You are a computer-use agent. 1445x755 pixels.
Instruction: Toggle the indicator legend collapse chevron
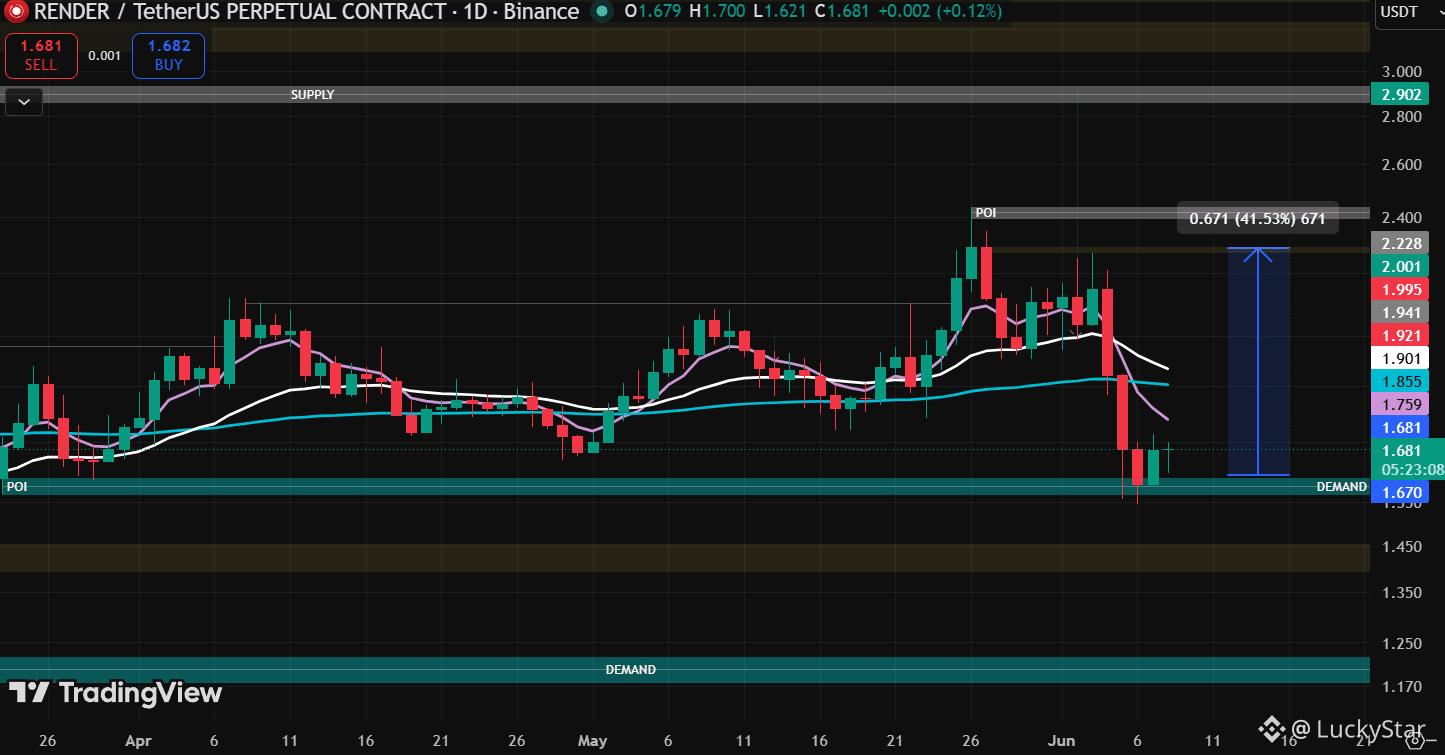click(x=24, y=101)
